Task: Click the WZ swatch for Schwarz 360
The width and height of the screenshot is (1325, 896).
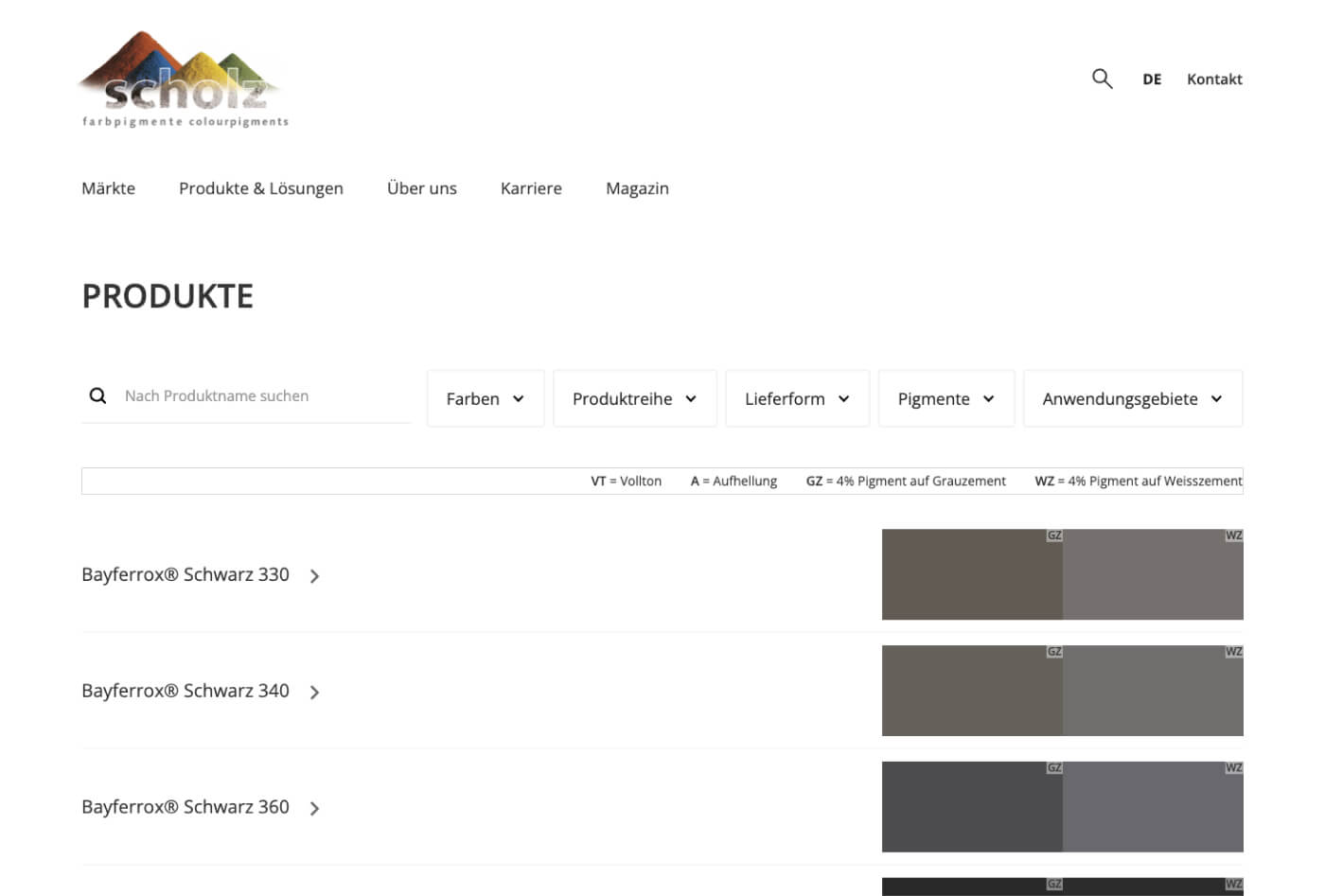Action: 1153,807
